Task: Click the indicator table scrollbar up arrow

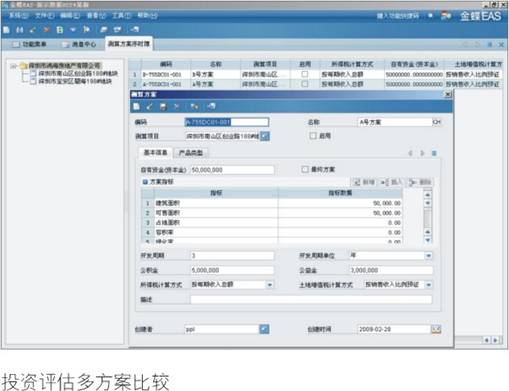Action: 428,194
